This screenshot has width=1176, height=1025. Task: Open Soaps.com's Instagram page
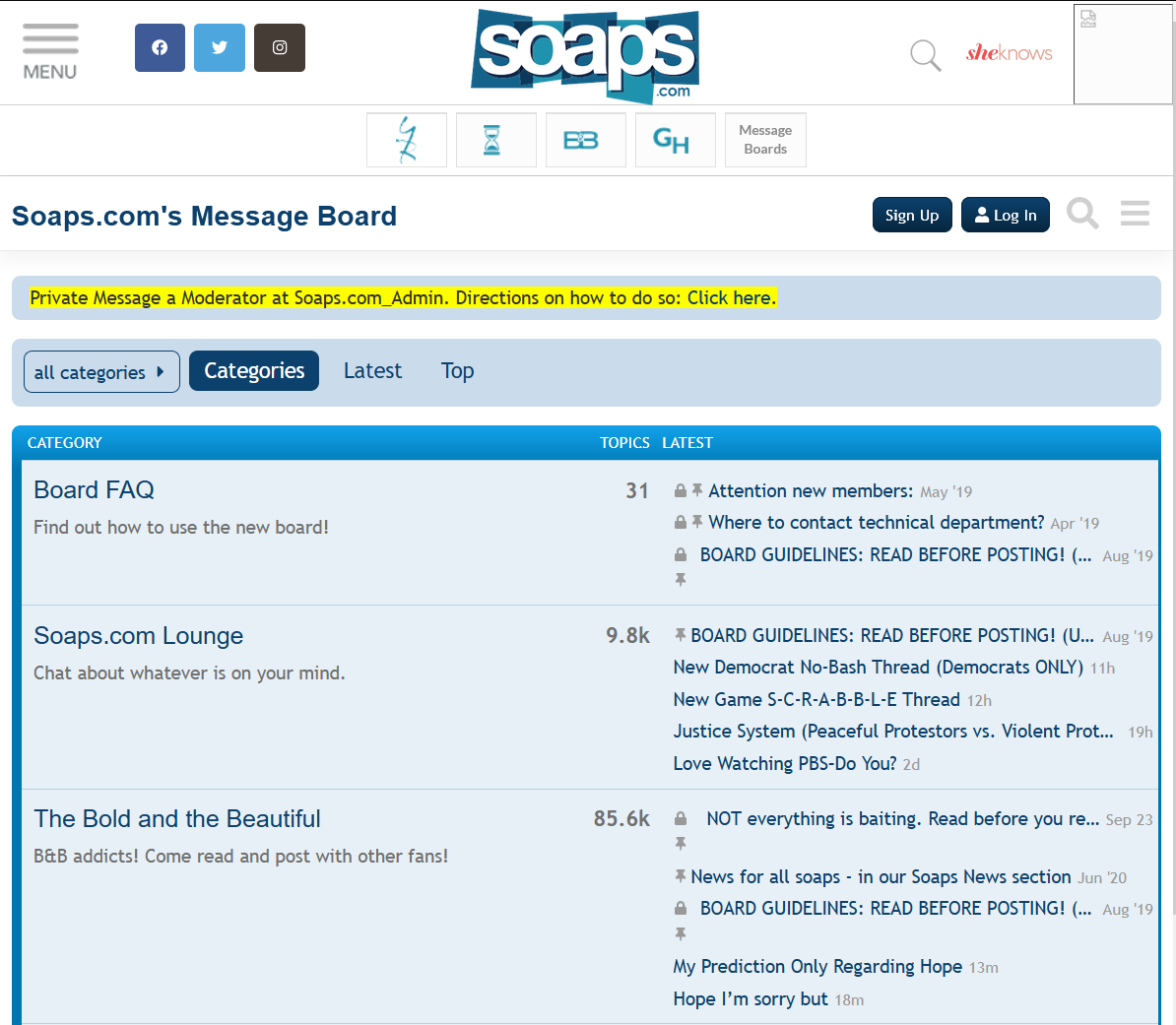pos(279,47)
